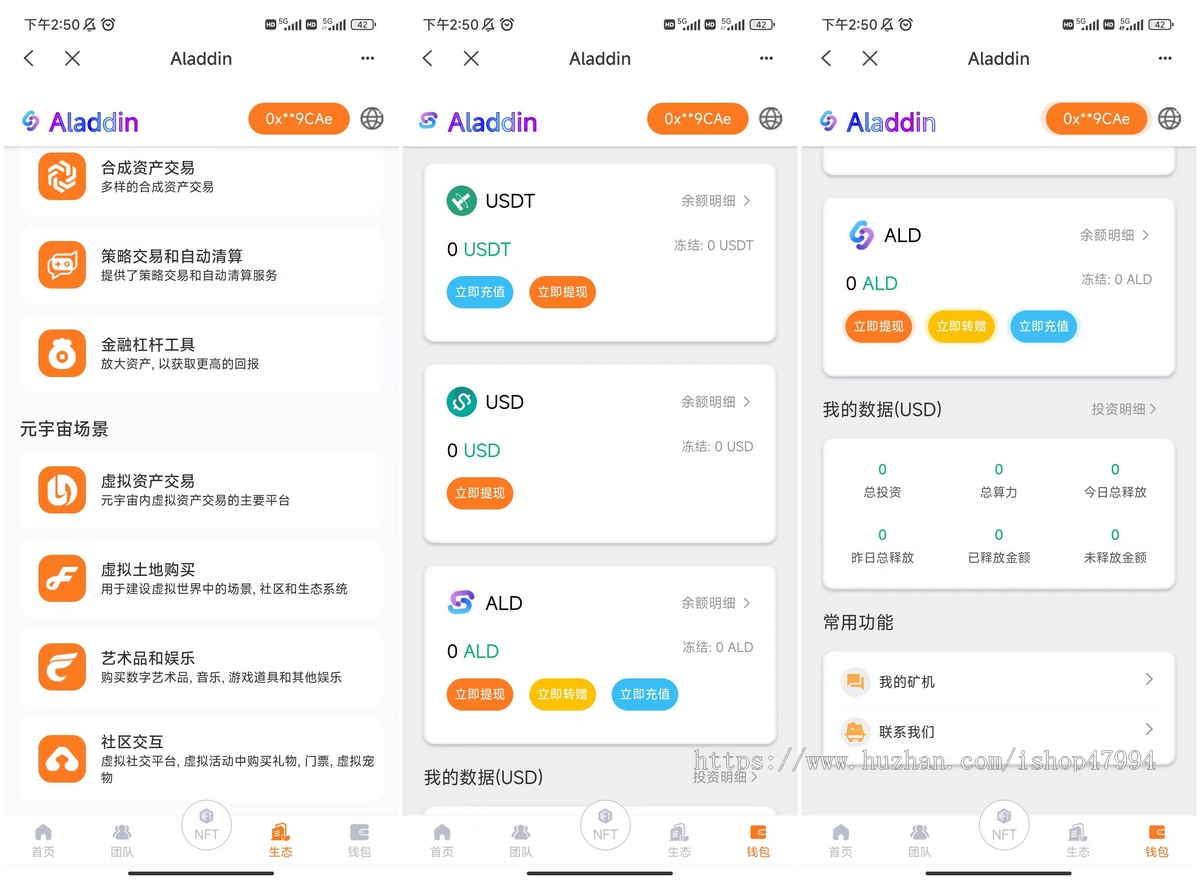Go back with arrow in middle screen
This screenshot has width=1200, height=885.
pyautogui.click(x=428, y=59)
